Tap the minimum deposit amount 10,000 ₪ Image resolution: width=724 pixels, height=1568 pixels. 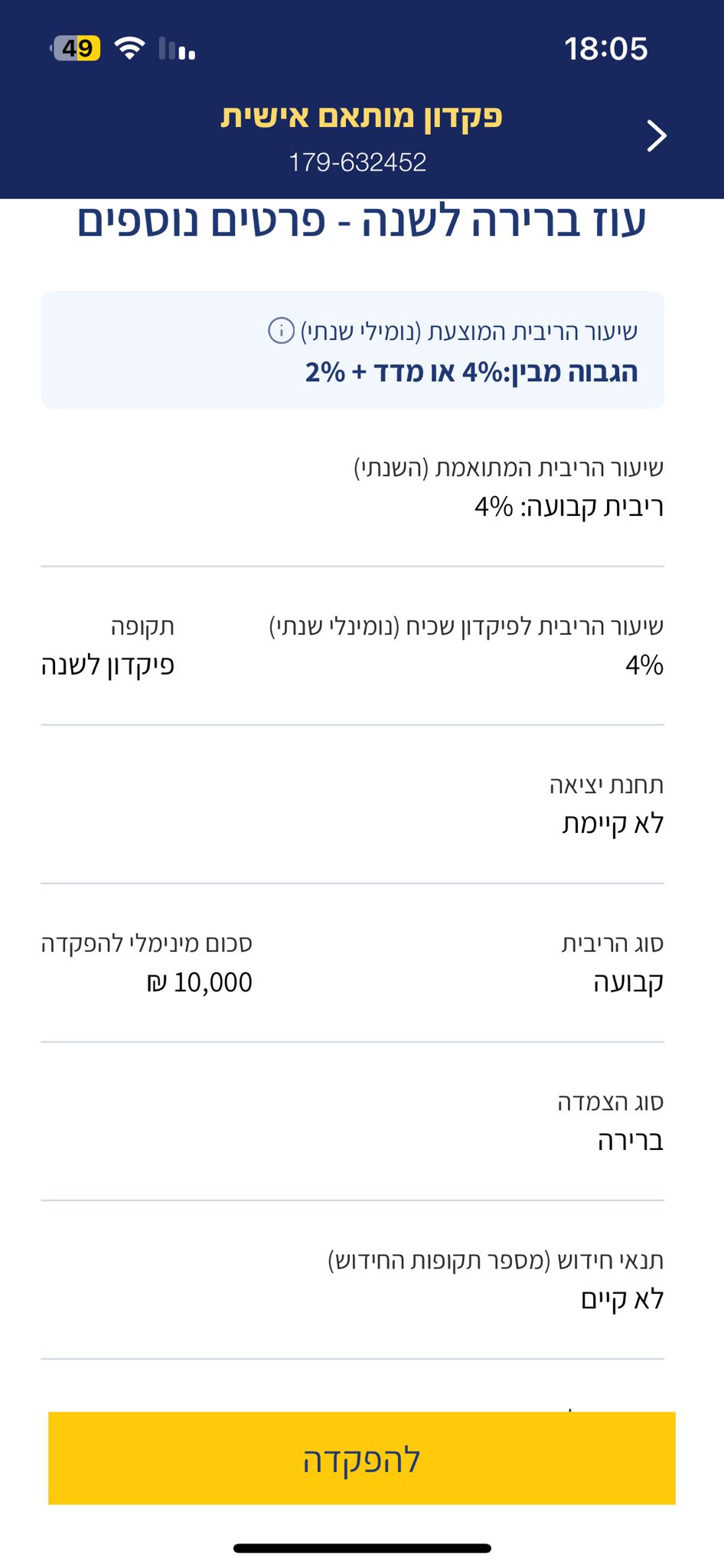(199, 982)
